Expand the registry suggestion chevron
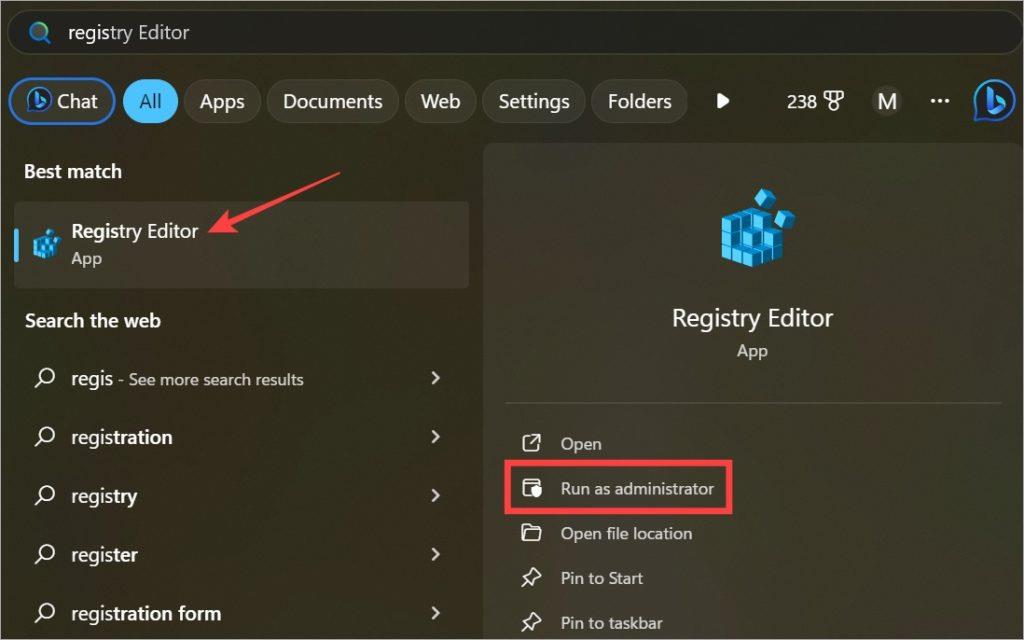Screen dimensions: 1024x640 pyautogui.click(x=435, y=496)
